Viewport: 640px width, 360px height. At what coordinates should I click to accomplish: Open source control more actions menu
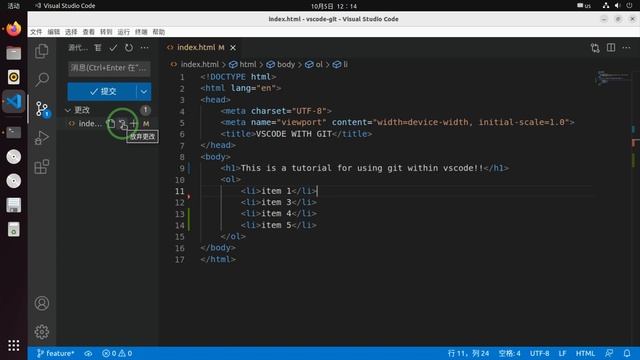click(144, 48)
